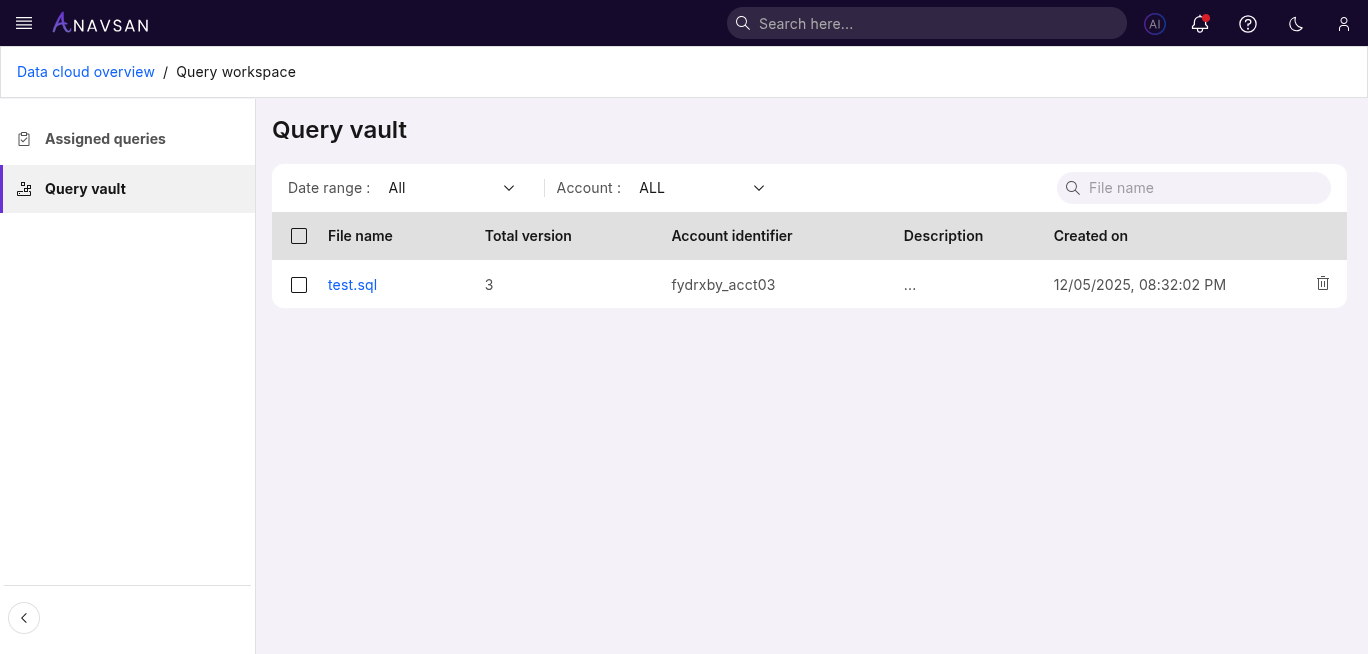
Task: Open the notifications bell
Action: click(x=1199, y=23)
